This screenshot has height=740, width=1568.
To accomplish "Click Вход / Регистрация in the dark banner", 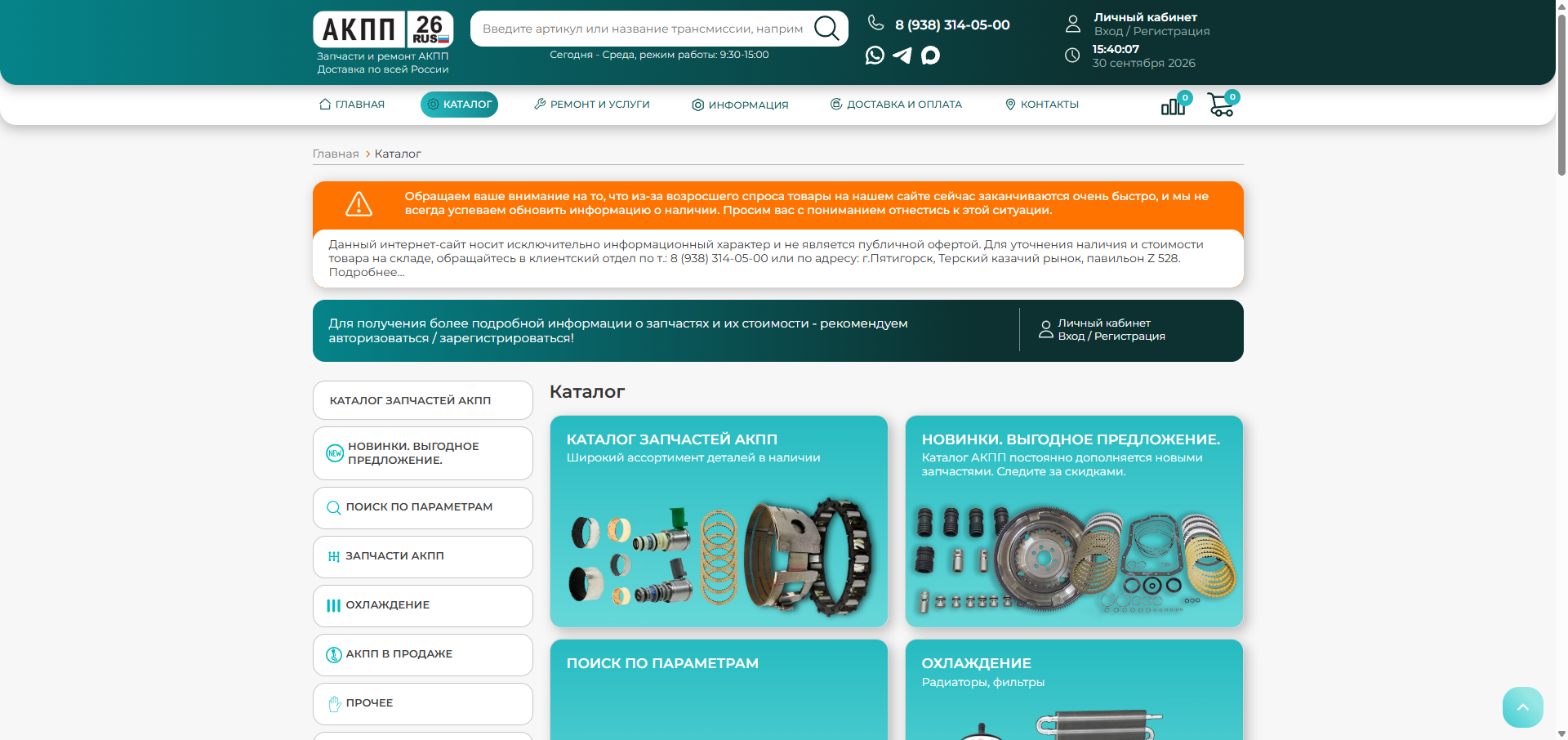I will (1111, 337).
